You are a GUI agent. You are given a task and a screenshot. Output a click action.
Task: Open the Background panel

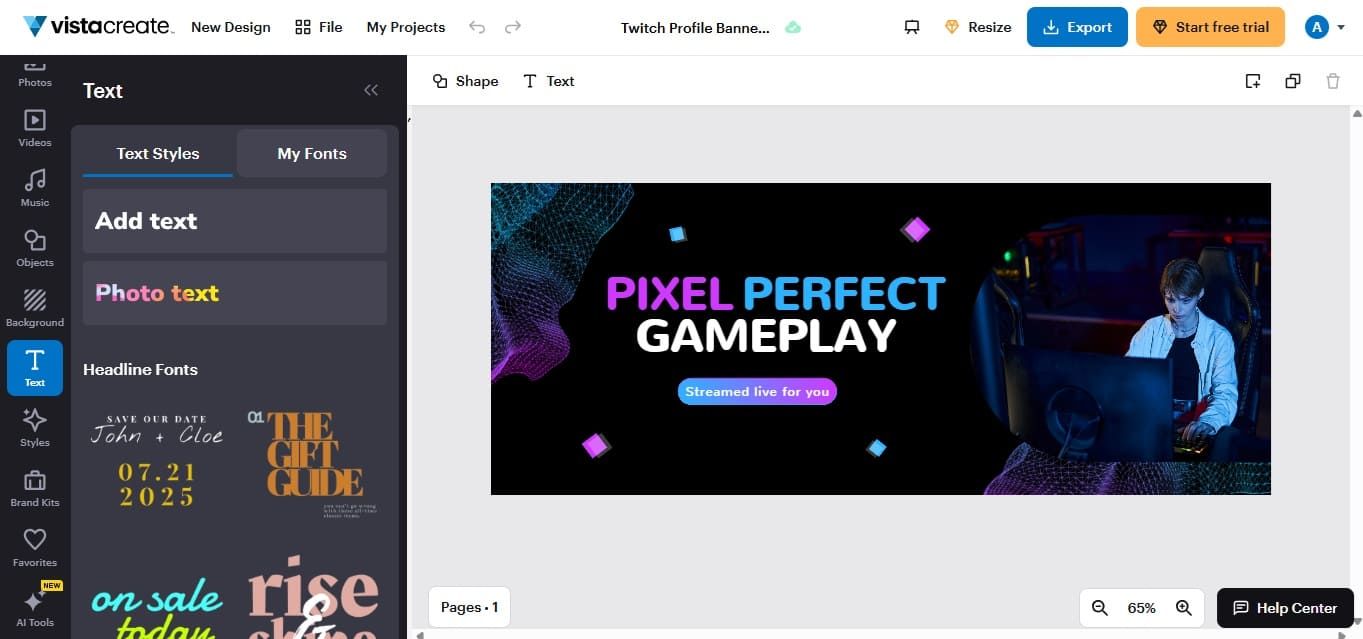pos(34,308)
